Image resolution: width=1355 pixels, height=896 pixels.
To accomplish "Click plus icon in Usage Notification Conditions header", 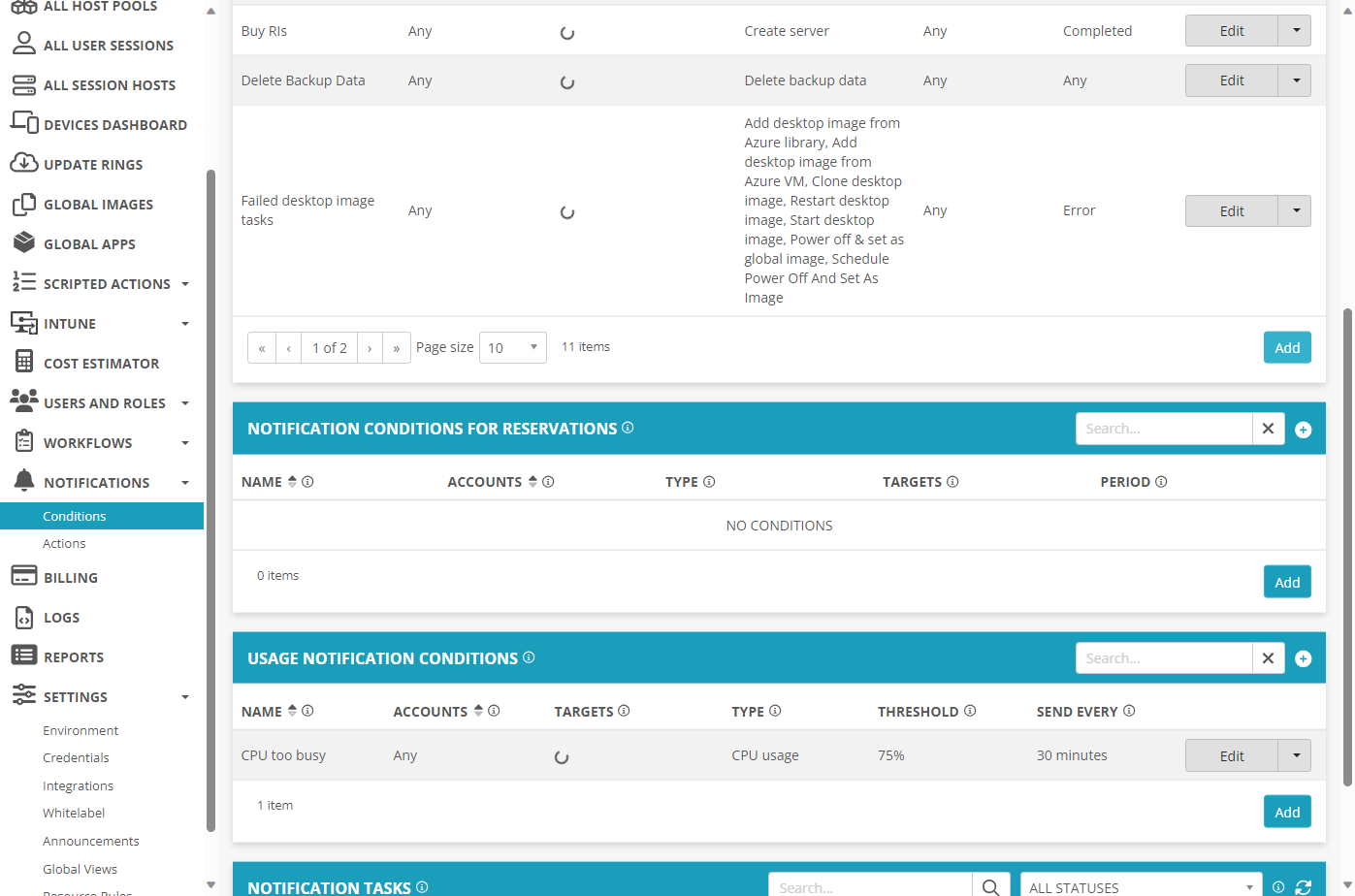I will click(1304, 659).
